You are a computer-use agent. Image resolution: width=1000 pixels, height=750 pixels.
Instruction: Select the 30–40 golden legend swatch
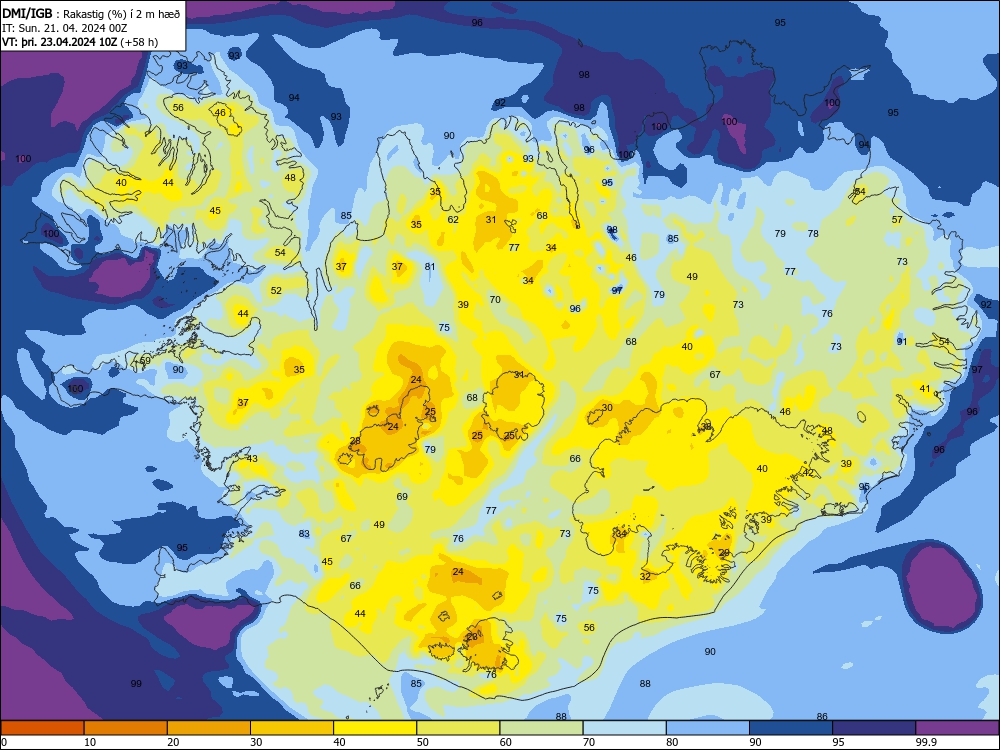292,728
